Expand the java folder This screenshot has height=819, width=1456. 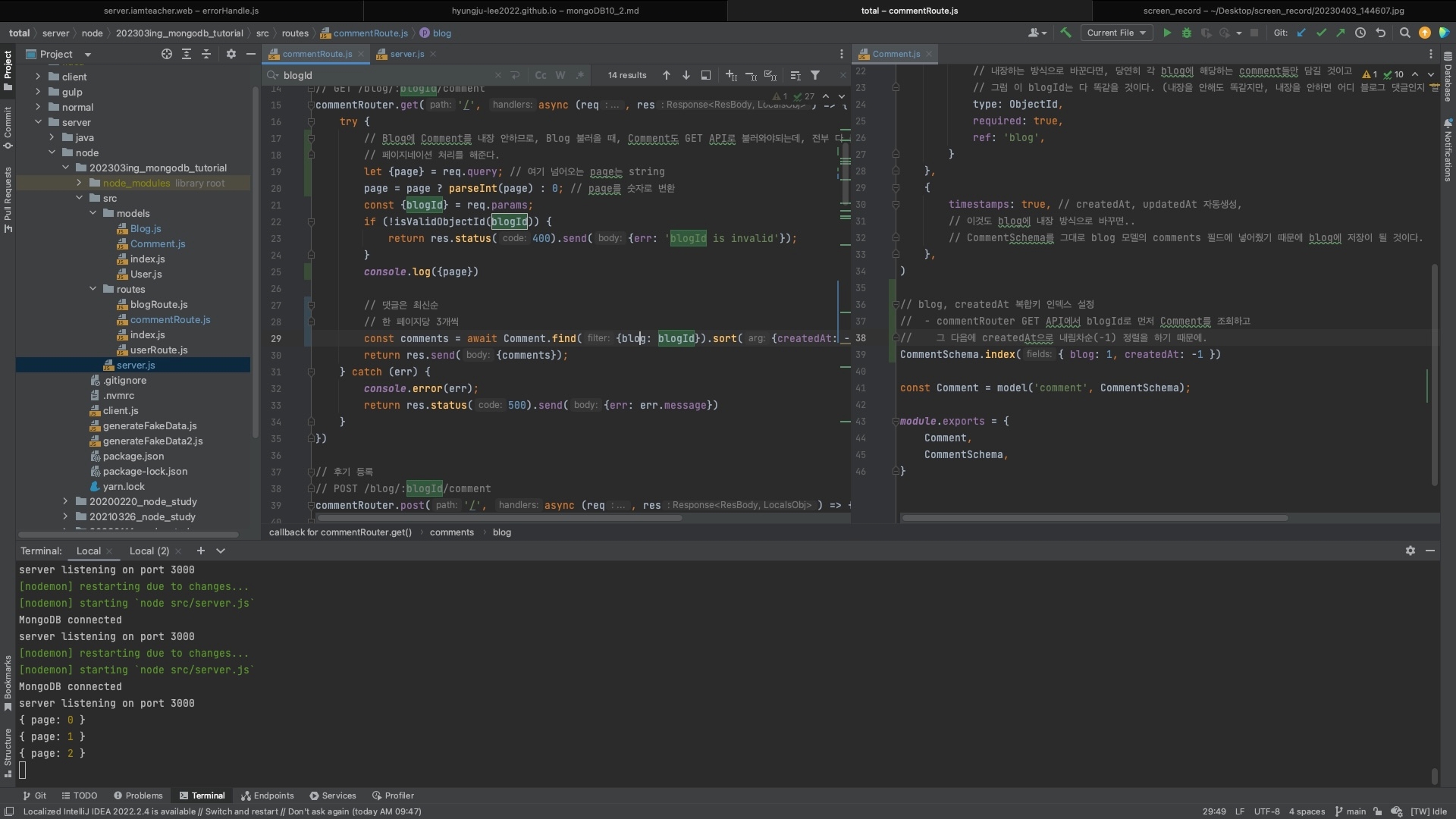click(x=52, y=137)
